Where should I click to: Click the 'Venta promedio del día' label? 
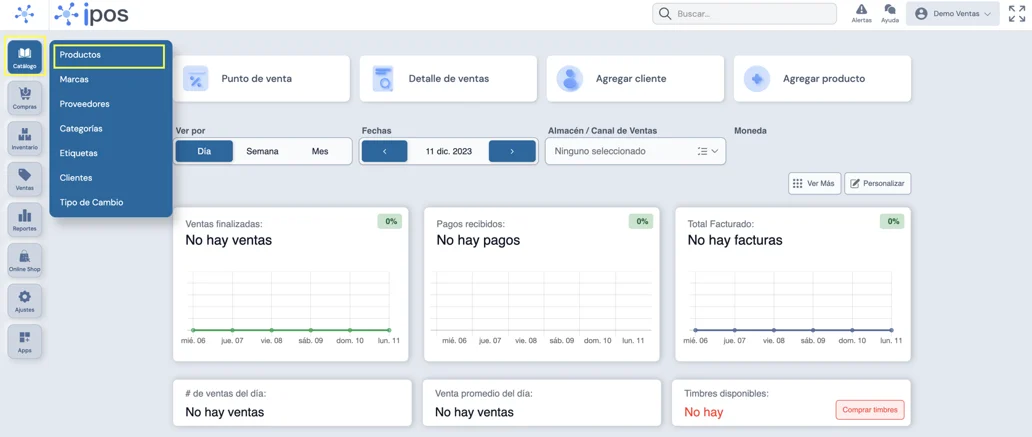tap(484, 394)
